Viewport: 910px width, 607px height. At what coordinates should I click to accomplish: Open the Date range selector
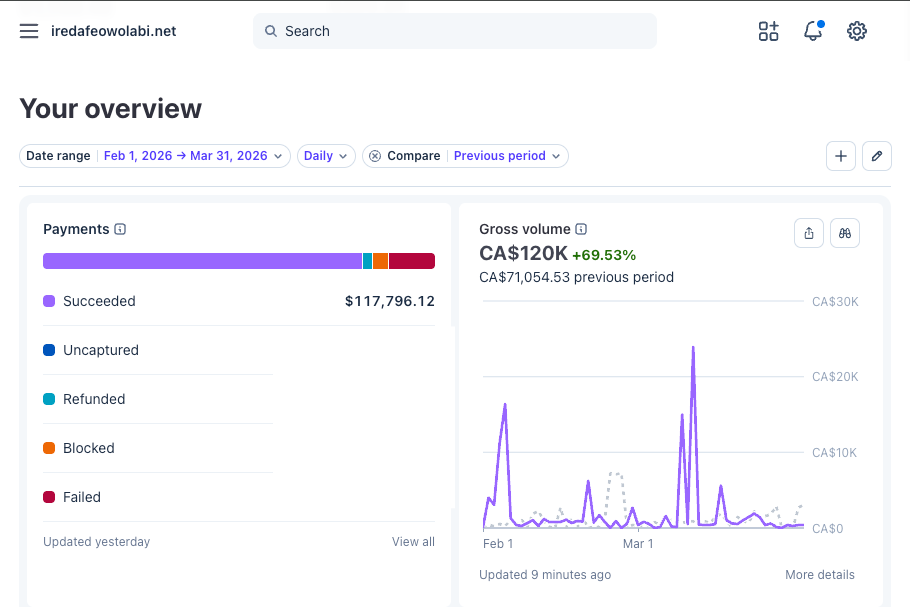193,156
